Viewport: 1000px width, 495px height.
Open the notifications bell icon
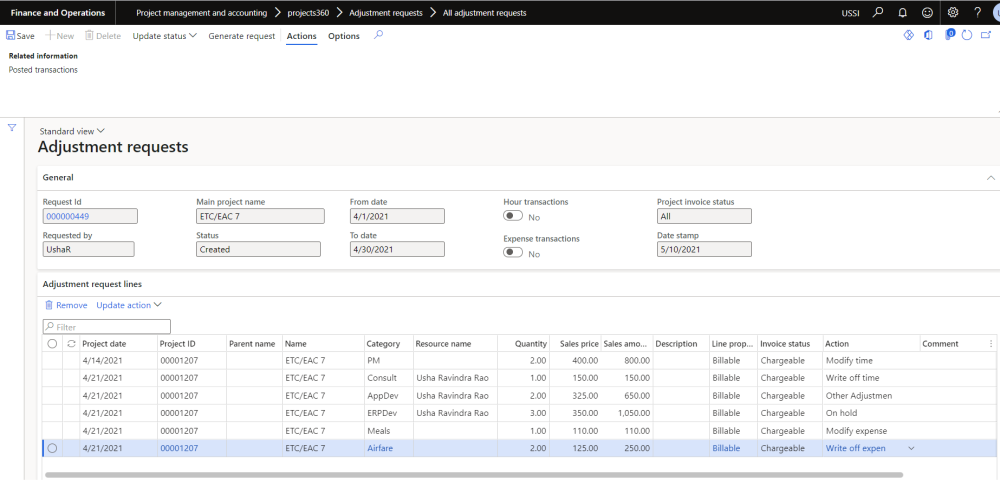[x=901, y=13]
